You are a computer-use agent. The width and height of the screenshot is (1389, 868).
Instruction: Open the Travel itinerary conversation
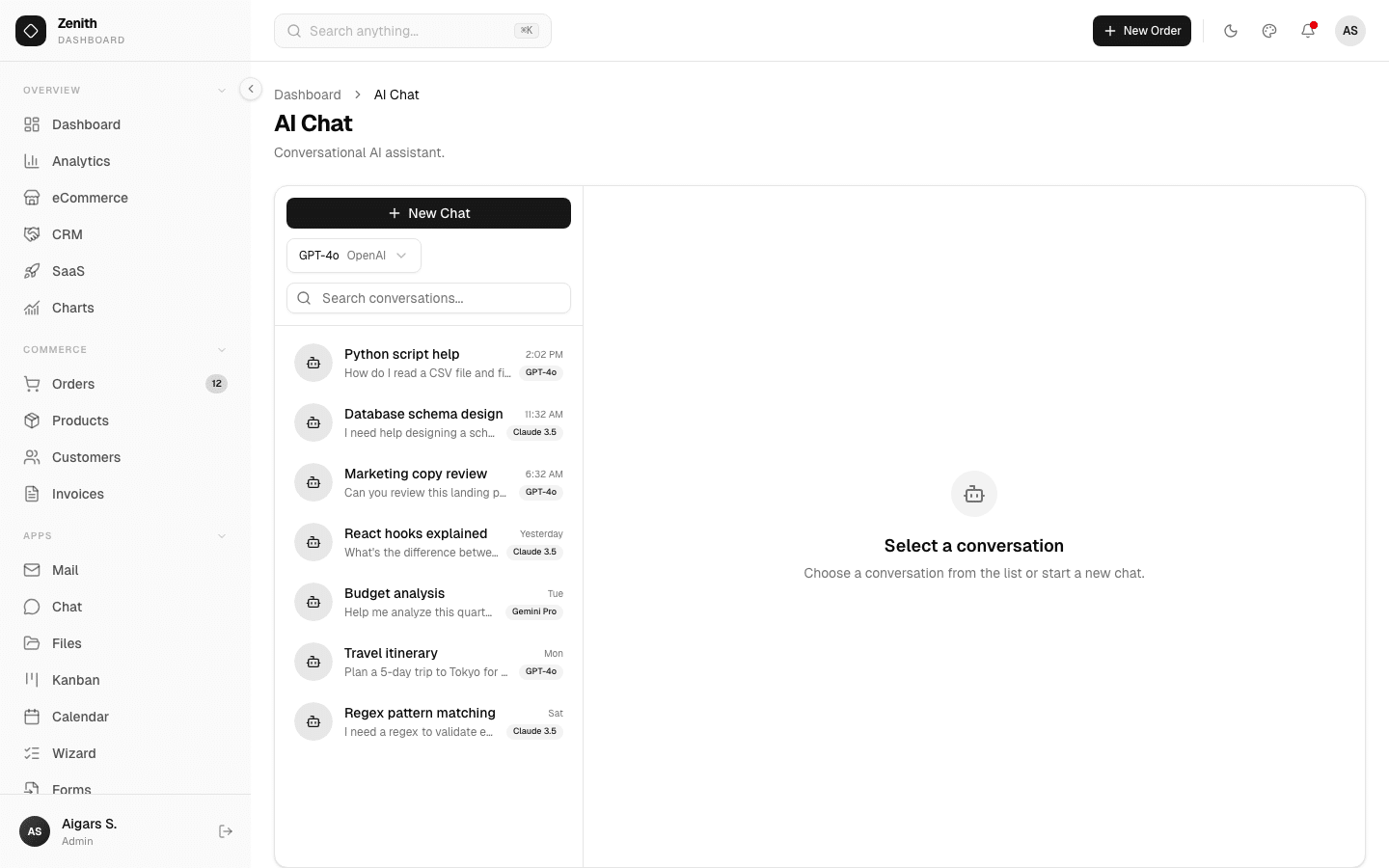point(428,662)
